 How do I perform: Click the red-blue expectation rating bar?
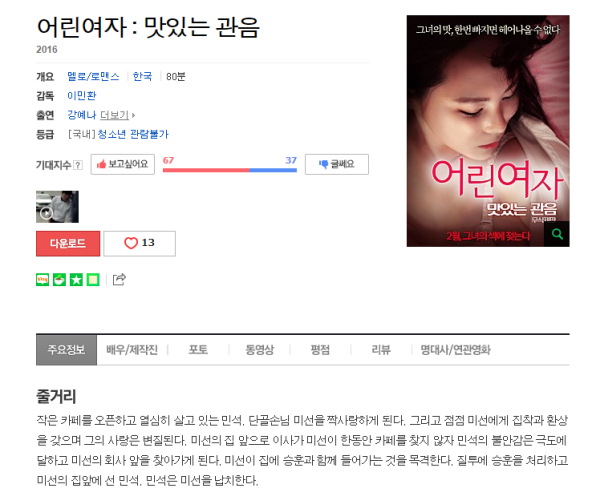(230, 170)
